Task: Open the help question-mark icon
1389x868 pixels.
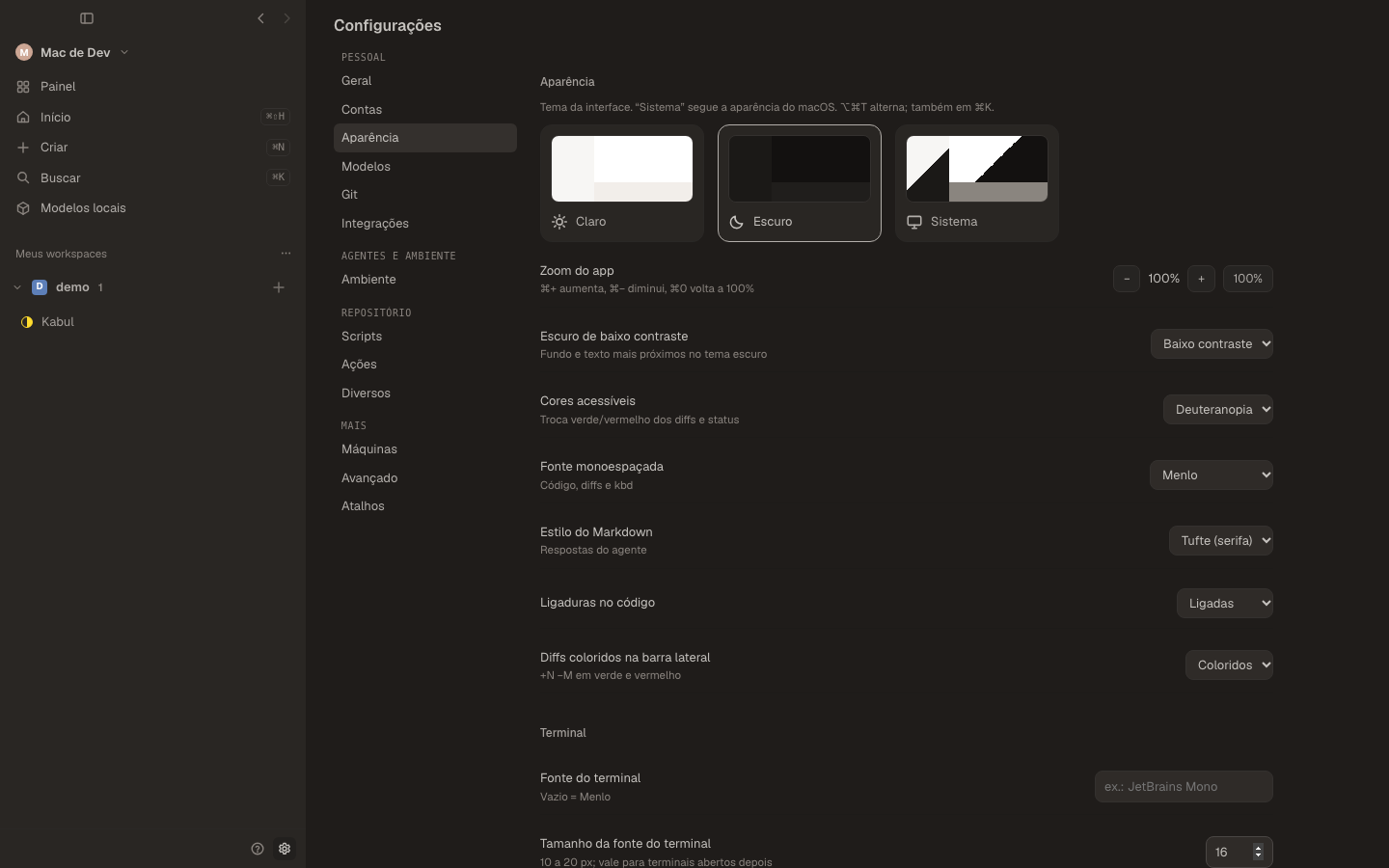Action: click(258, 849)
